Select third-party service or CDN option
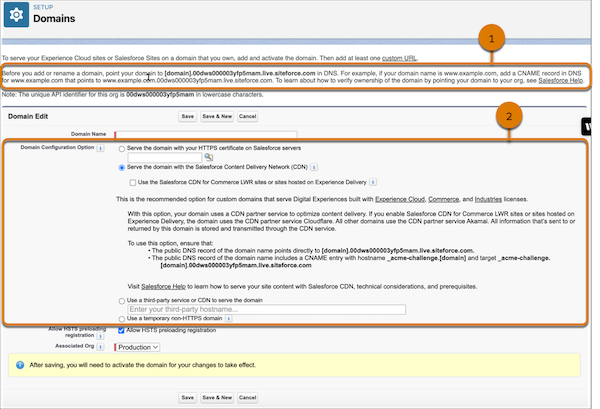This screenshot has height=409, width=600. tap(122, 301)
